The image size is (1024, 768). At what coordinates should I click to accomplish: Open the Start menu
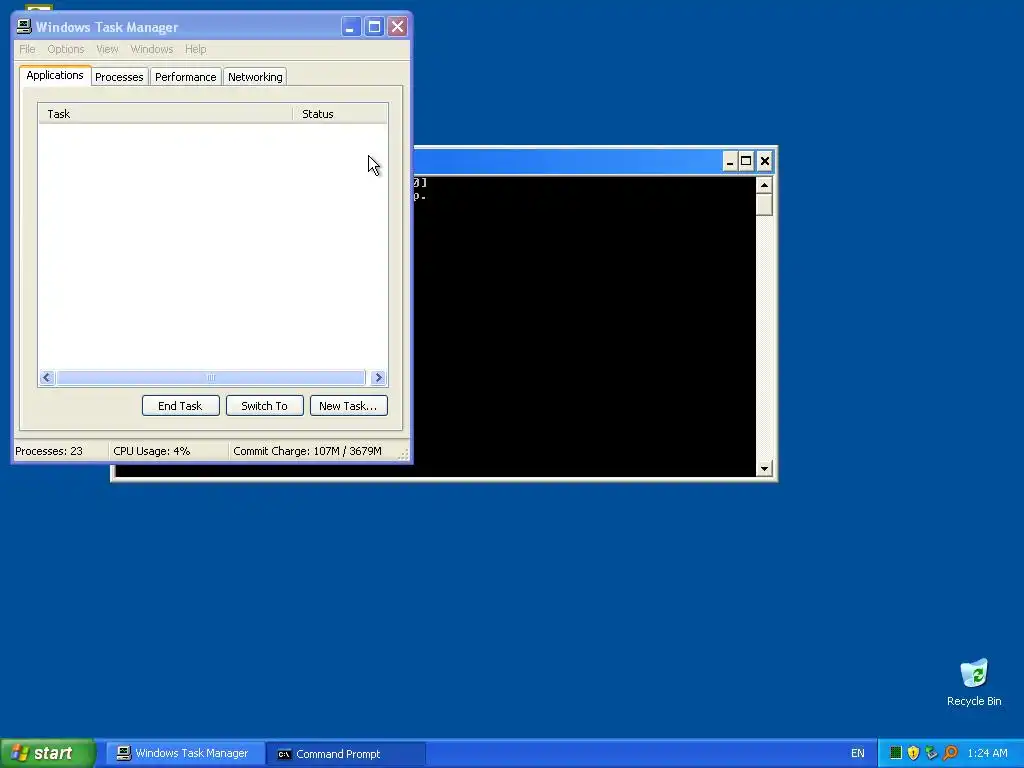[x=48, y=753]
